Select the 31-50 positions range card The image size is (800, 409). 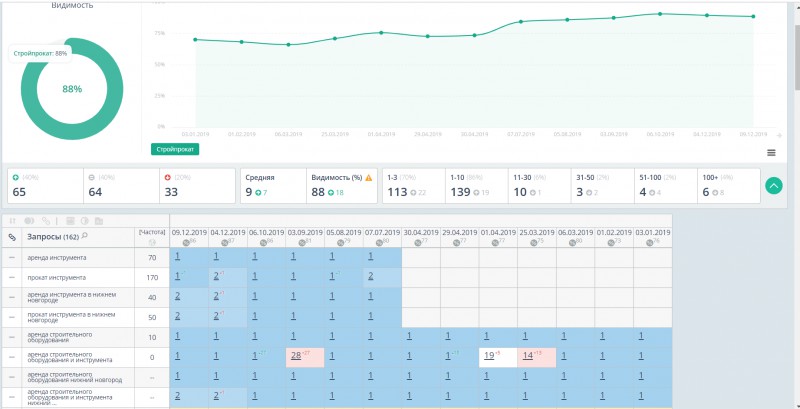(603, 186)
